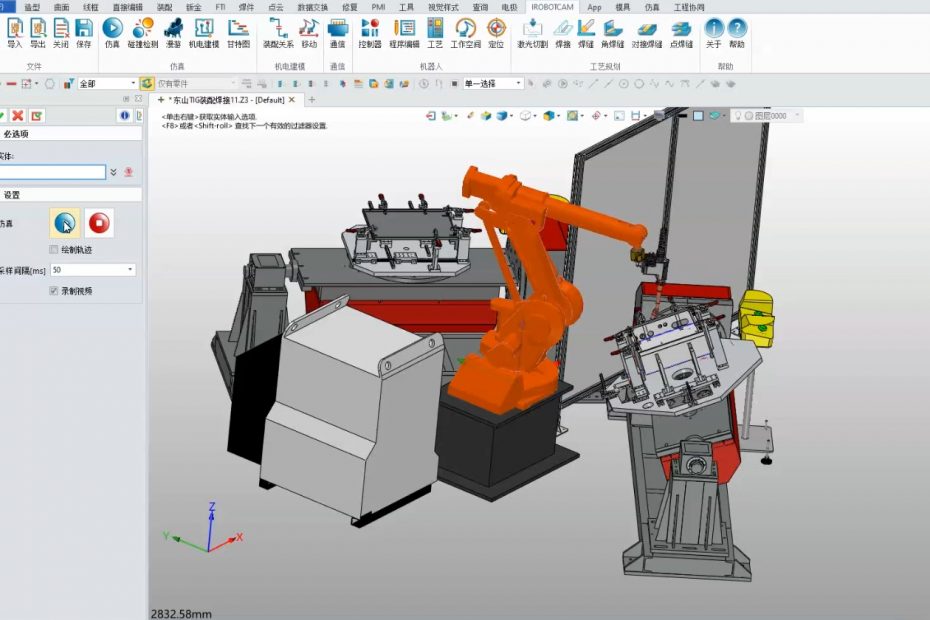This screenshot has height=620, width=930.
Task: Start simulation with the blue play button
Action: [x=65, y=223]
